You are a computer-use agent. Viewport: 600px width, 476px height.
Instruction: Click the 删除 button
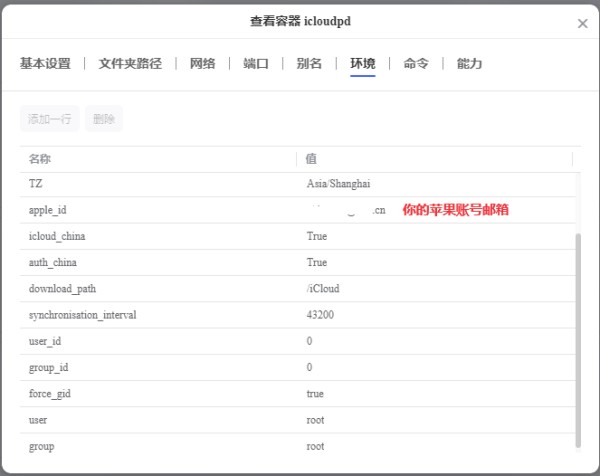(104, 119)
